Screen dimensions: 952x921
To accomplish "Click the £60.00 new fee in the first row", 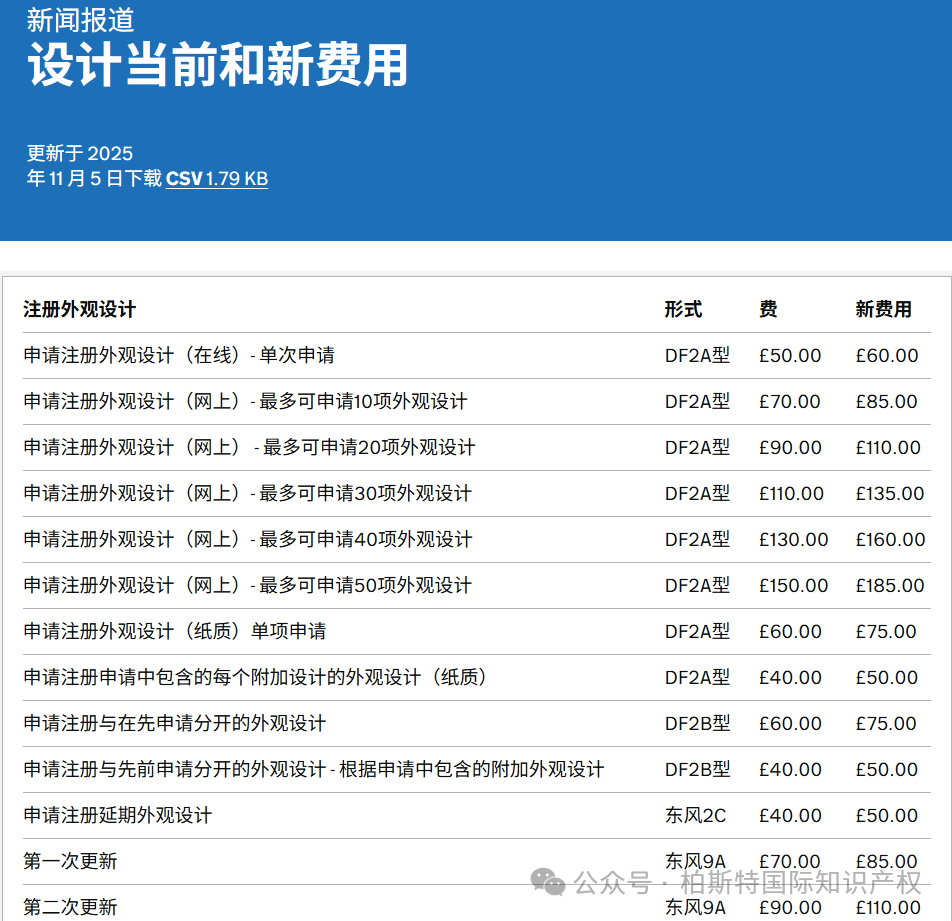I will [x=887, y=356].
